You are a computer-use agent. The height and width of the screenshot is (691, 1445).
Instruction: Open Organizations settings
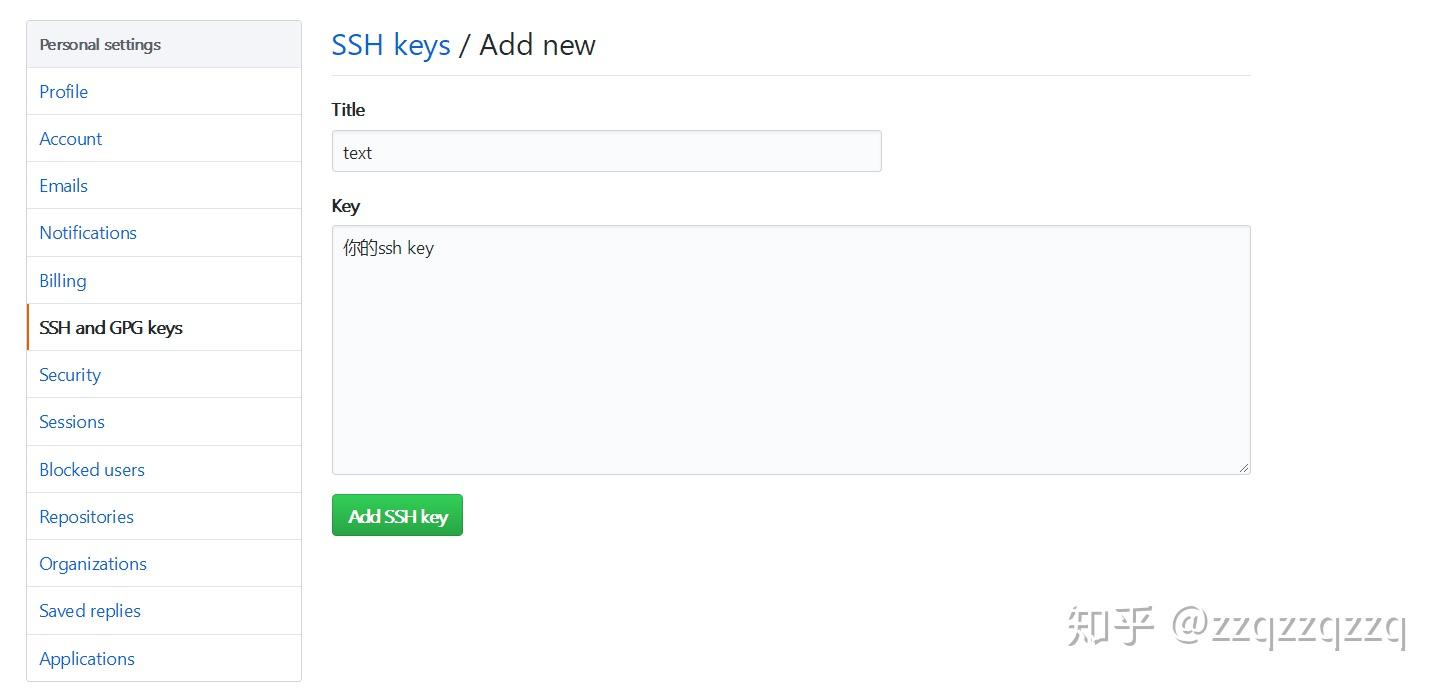tap(93, 564)
